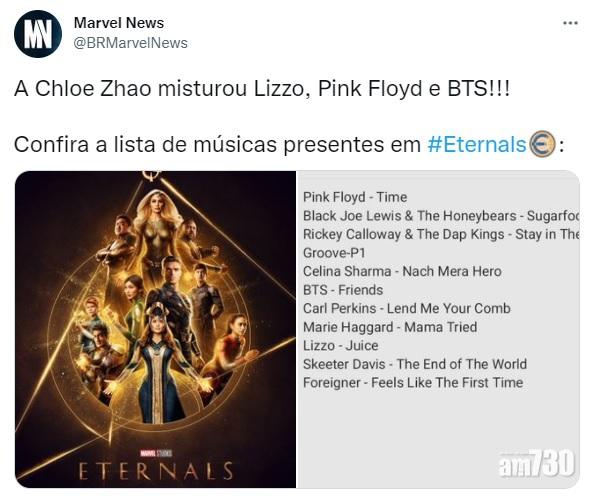Click the am730 watermark logo
The height and width of the screenshot is (496, 596).
pyautogui.click(x=536, y=463)
